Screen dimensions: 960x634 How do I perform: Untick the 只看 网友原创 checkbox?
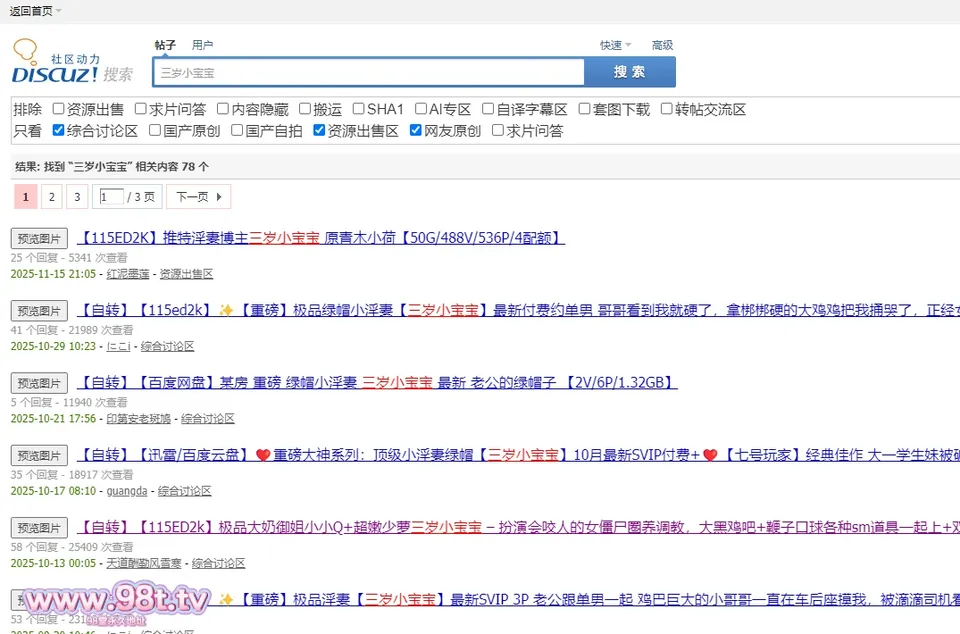coord(416,130)
